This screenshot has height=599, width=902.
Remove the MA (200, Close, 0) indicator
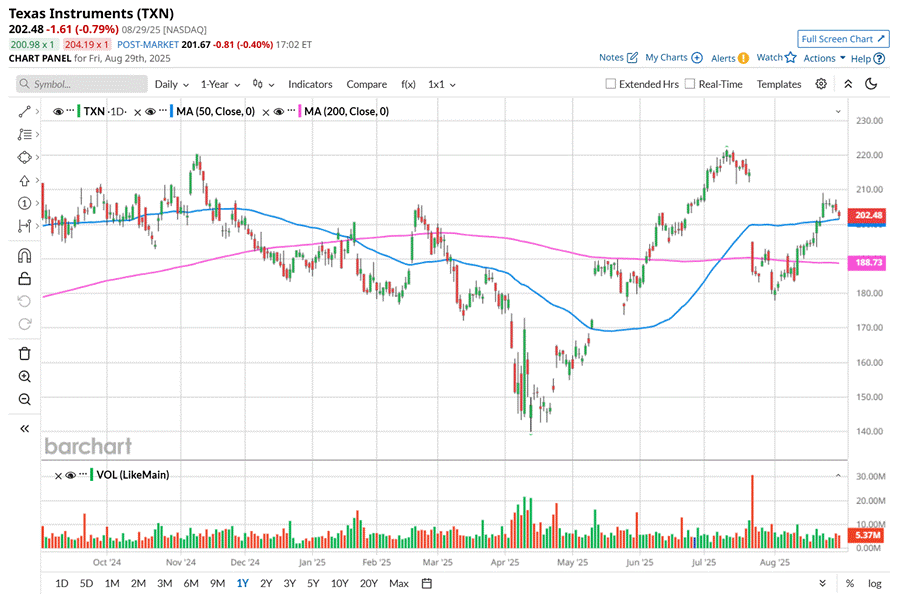coord(266,112)
